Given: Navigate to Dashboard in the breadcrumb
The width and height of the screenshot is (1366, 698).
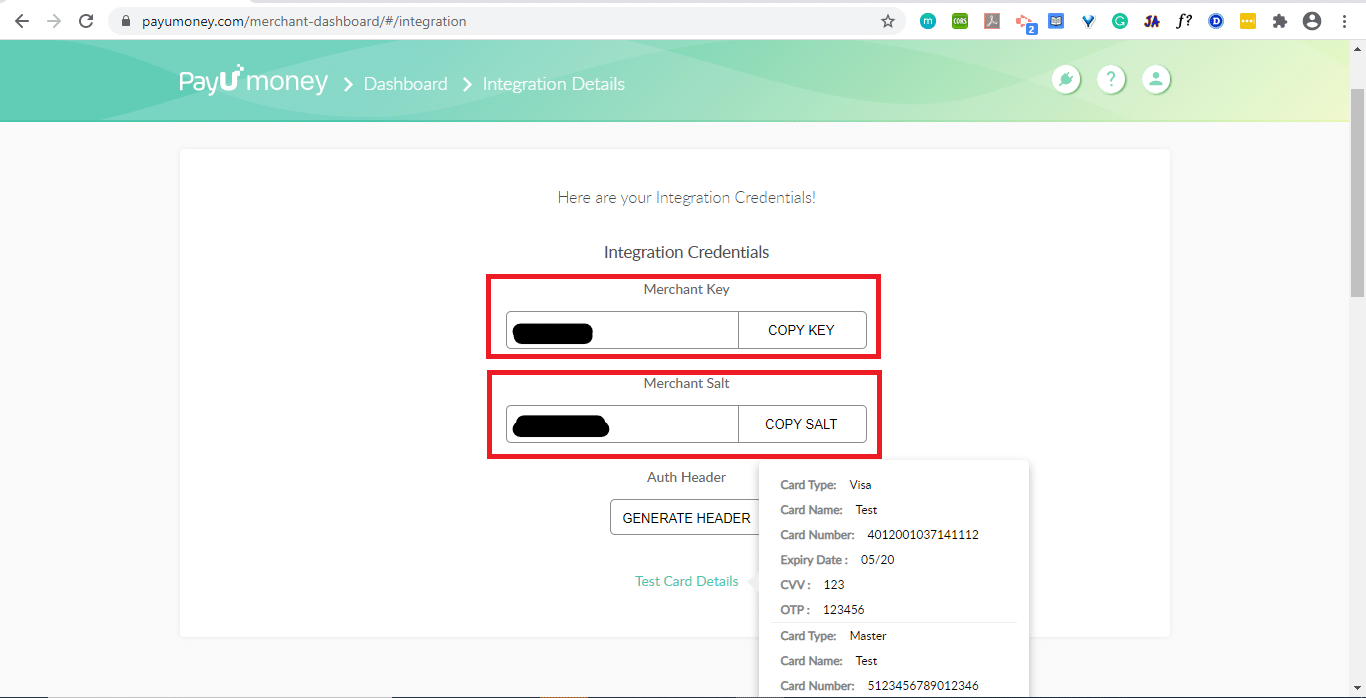Looking at the screenshot, I should click(405, 84).
